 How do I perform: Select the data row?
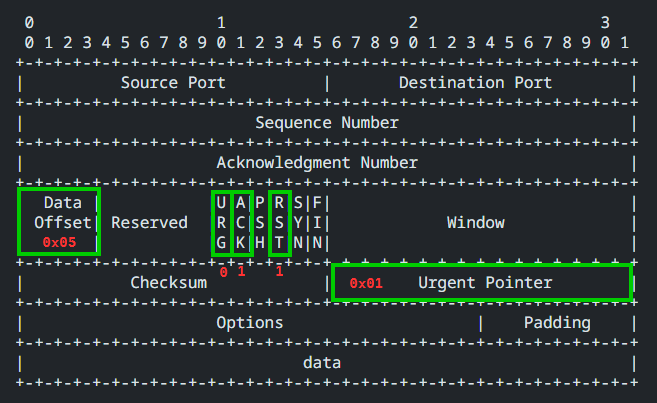click(x=322, y=362)
